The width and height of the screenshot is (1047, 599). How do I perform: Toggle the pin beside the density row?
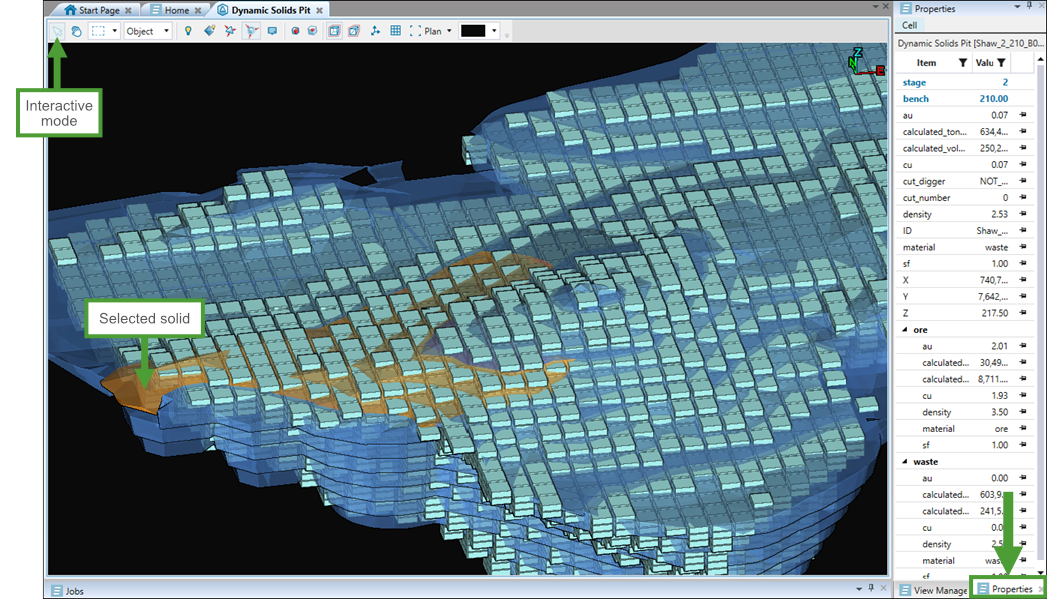(1023, 214)
